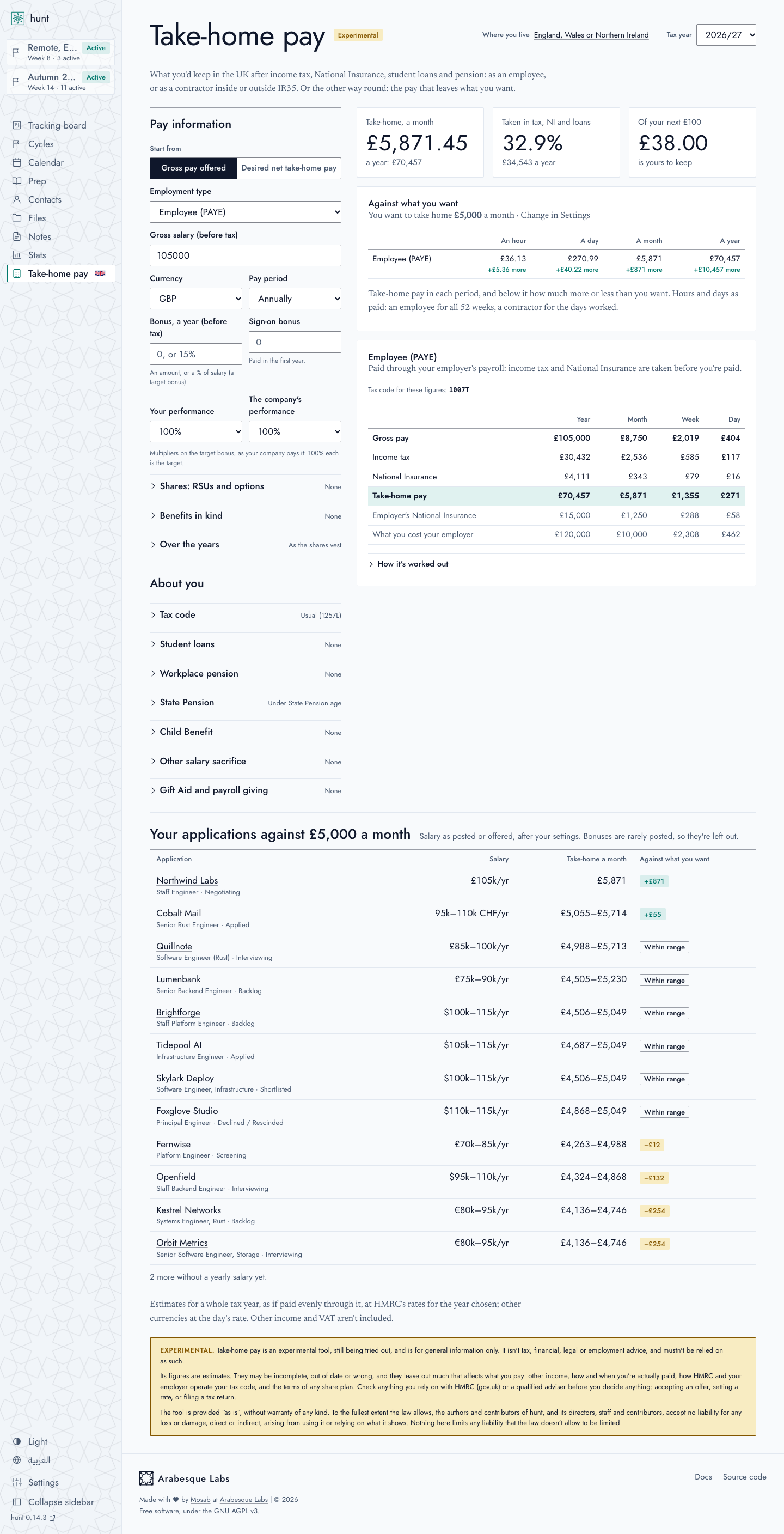Screen dimensions: 784x1534
Task: Open the Pay period dropdown
Action: pos(295,299)
